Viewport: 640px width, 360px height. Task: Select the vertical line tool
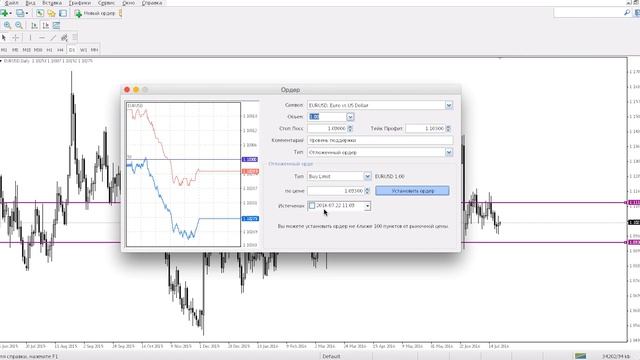[x=30, y=38]
